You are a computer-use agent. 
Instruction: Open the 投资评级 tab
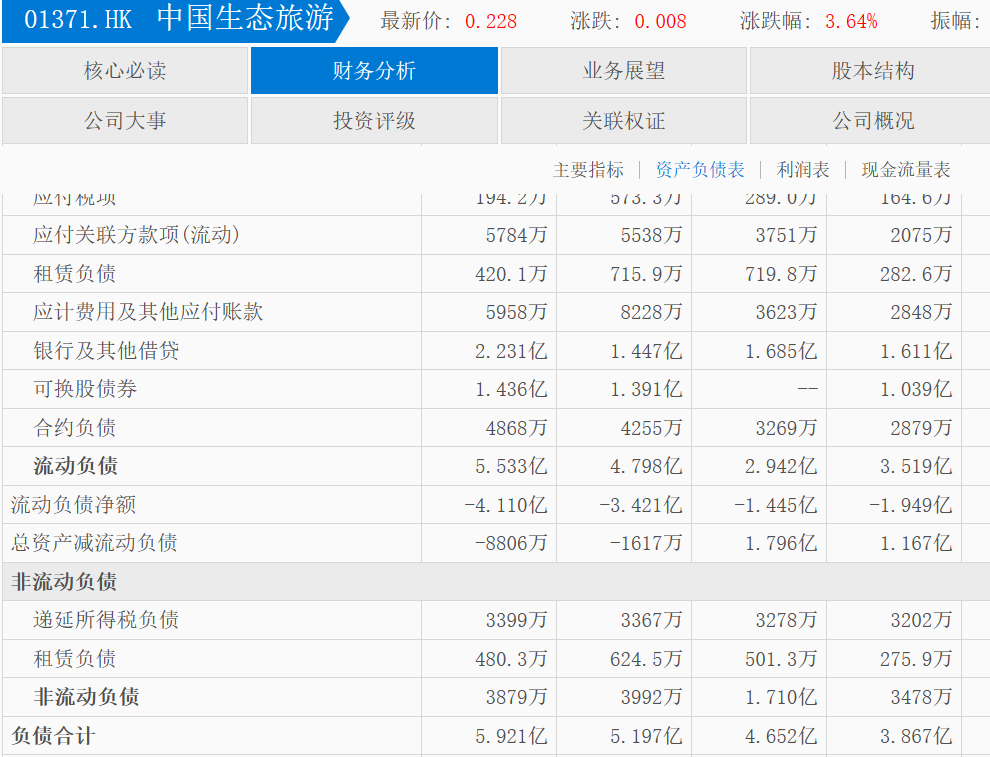(x=374, y=121)
